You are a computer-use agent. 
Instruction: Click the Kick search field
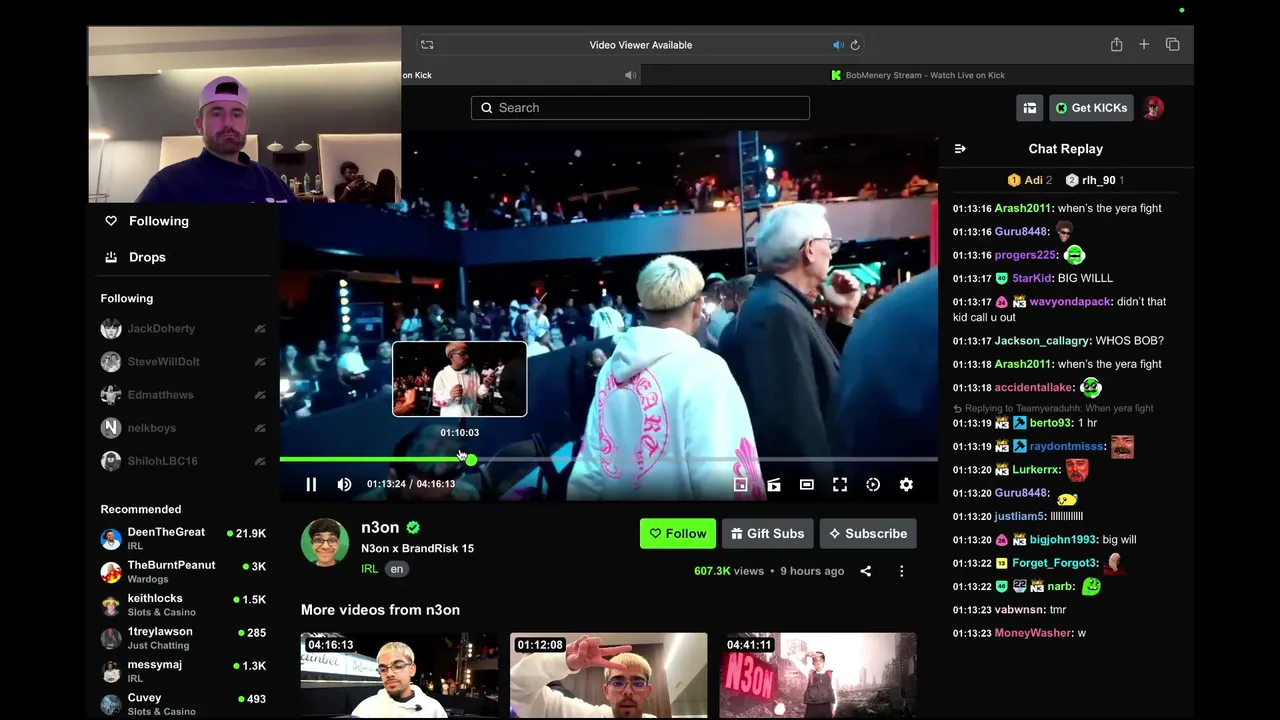click(x=640, y=108)
